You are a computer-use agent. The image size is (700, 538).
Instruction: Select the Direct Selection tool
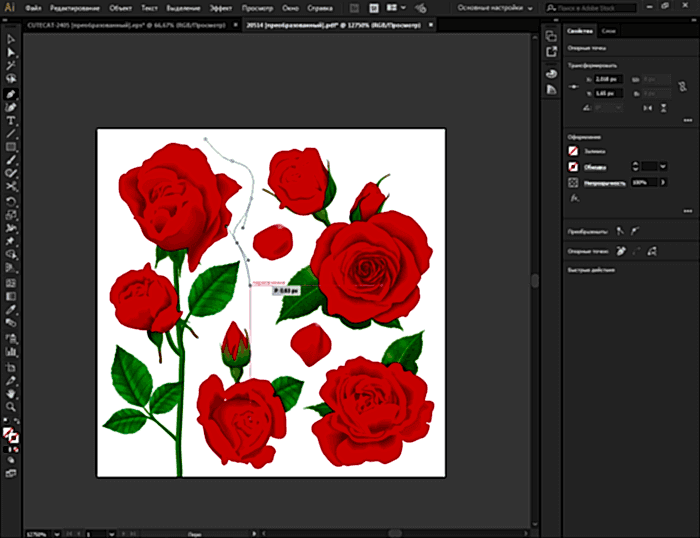(11, 52)
